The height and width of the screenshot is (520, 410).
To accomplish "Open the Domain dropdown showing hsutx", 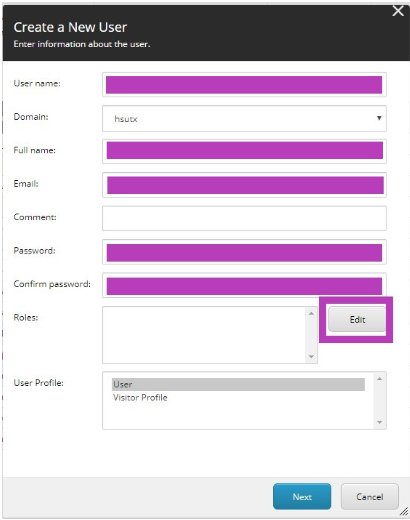I will point(244,118).
